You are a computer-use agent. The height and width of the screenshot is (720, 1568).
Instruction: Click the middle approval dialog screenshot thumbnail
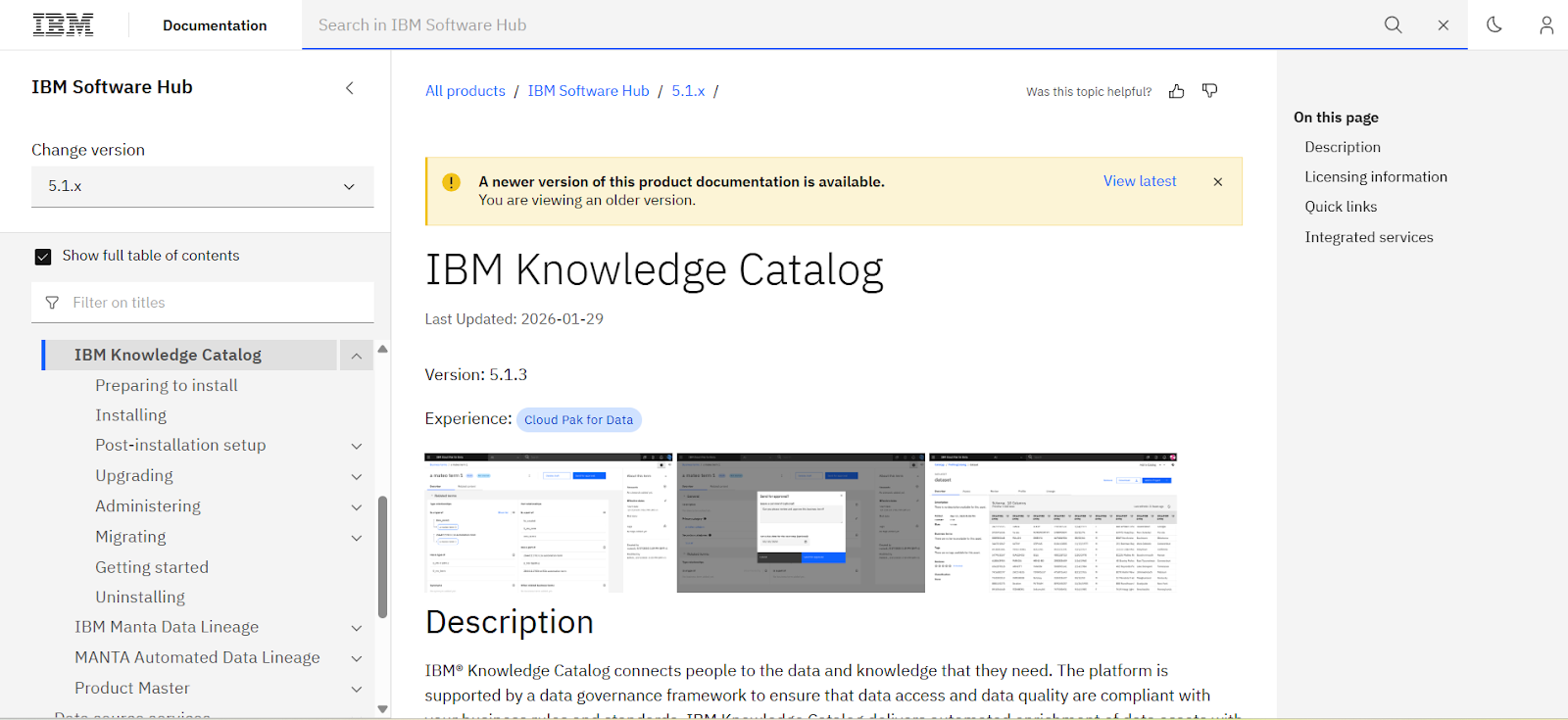[801, 523]
